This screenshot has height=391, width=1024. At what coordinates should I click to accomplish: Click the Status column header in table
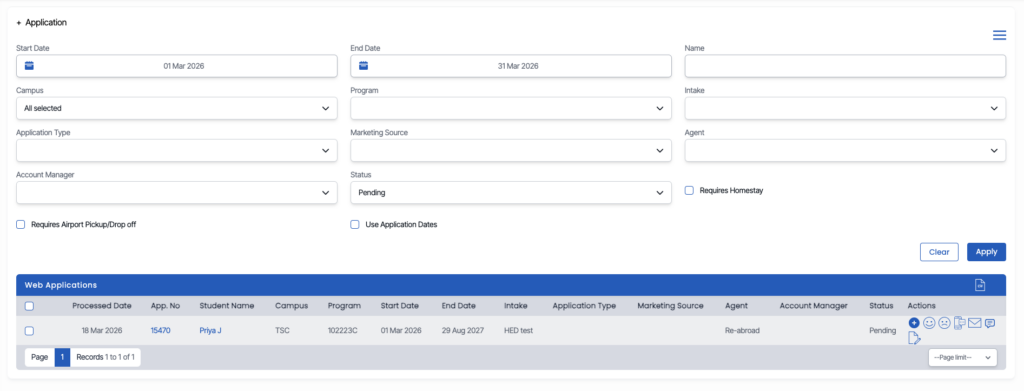(x=881, y=305)
